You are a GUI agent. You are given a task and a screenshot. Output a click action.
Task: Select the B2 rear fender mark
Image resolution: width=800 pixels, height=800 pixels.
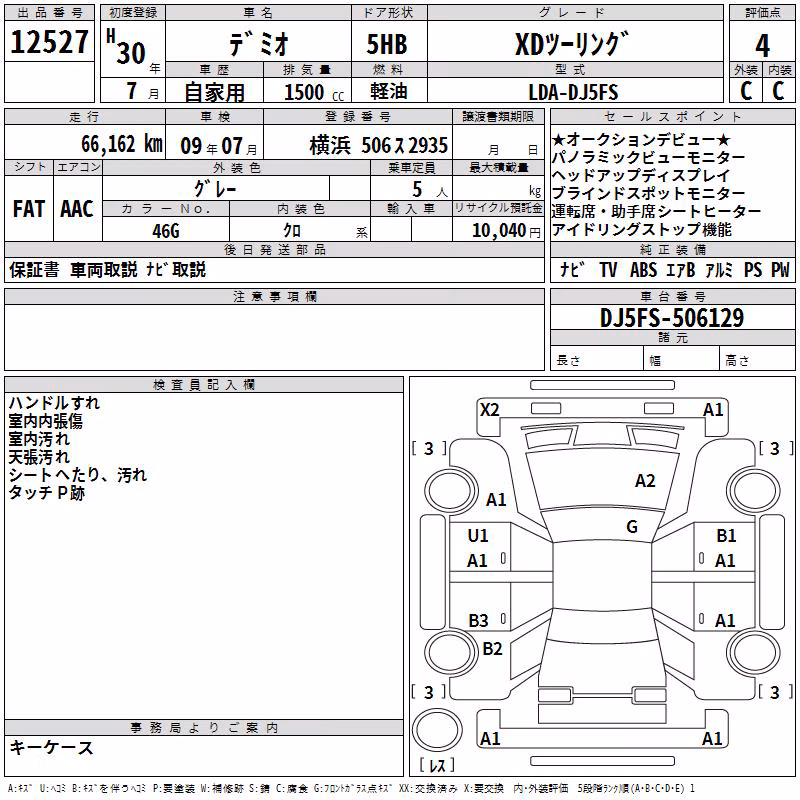point(492,648)
